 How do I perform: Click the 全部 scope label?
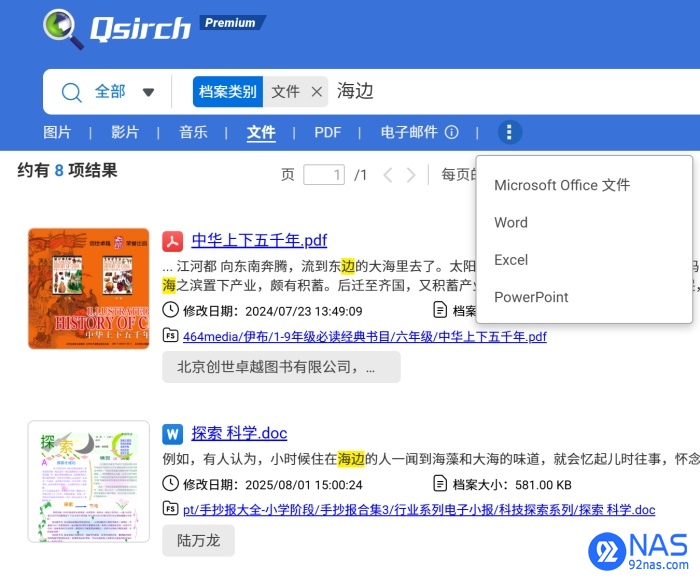click(x=110, y=92)
